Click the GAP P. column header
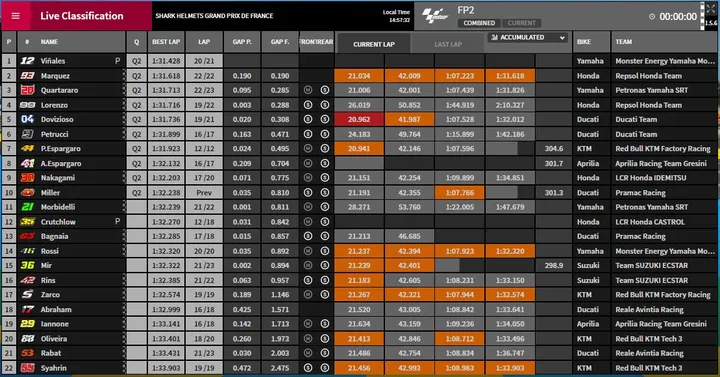 pos(242,42)
